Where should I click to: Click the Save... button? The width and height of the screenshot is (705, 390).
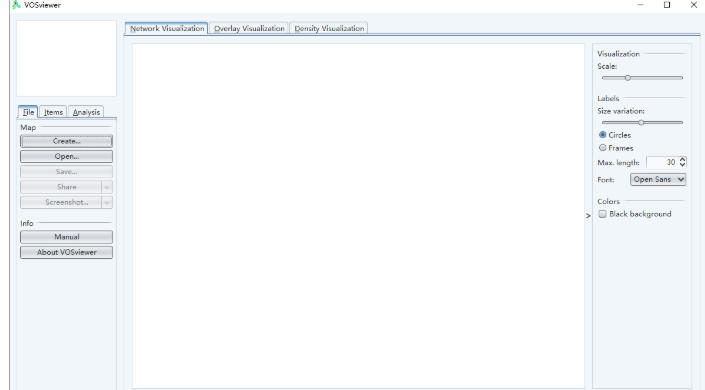(x=67, y=172)
